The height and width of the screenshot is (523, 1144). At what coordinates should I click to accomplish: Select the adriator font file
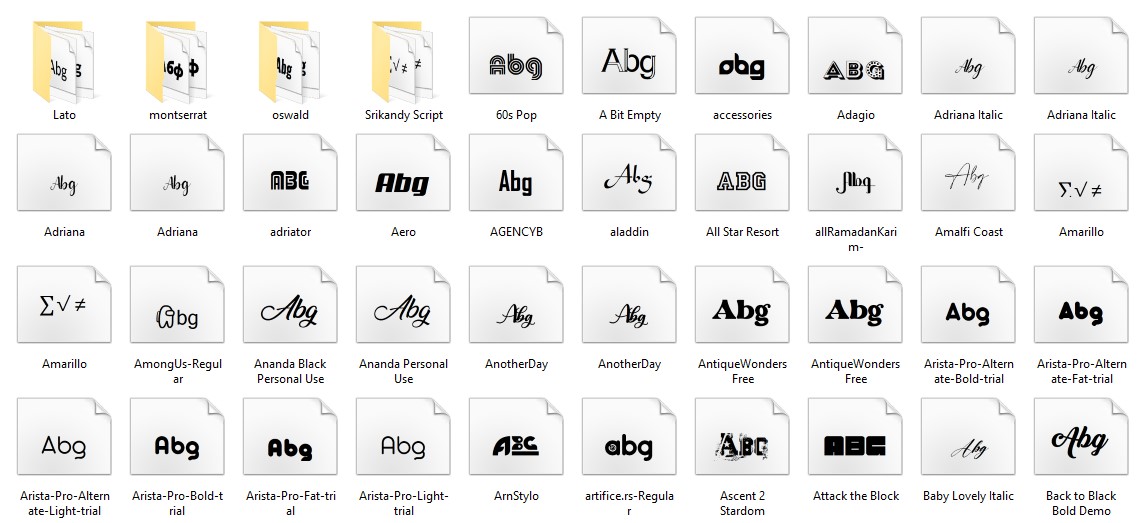(x=290, y=181)
